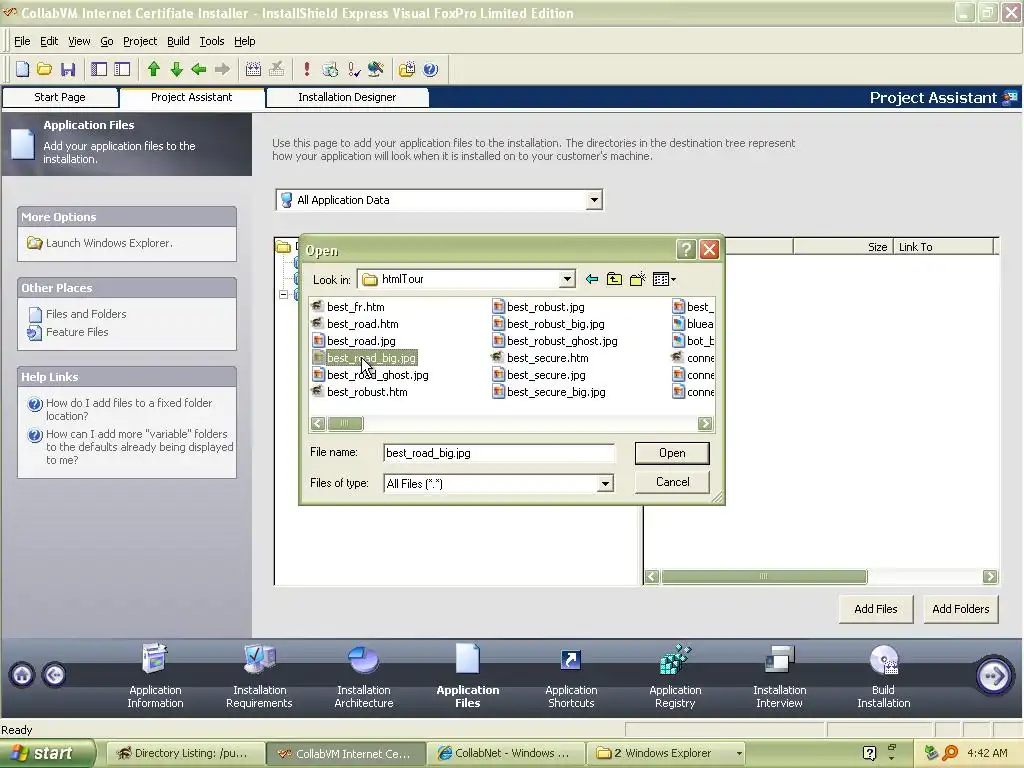Image resolution: width=1024 pixels, height=768 pixels.
Task: Click the Cancel button in dialog
Action: [x=672, y=482]
